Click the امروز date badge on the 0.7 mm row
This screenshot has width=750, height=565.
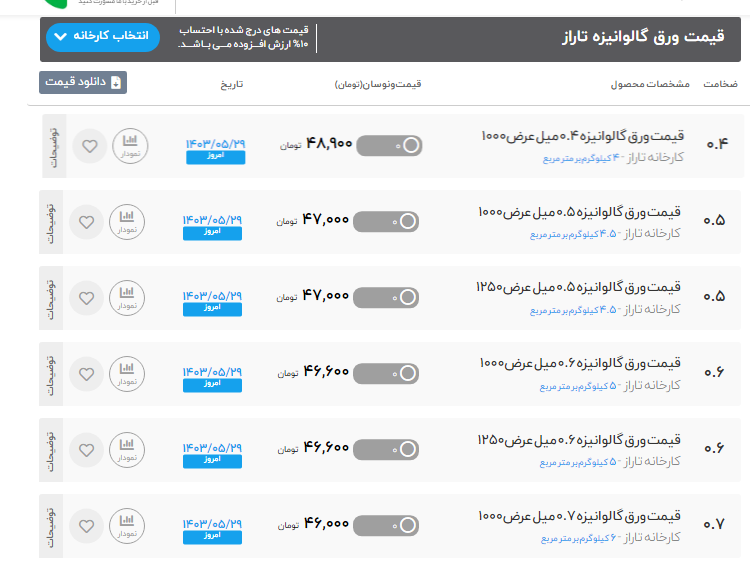tap(212, 536)
